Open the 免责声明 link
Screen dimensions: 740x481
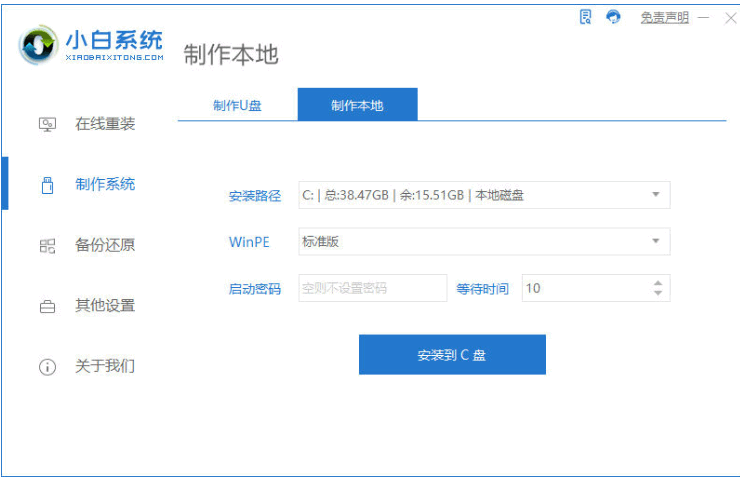coord(664,18)
